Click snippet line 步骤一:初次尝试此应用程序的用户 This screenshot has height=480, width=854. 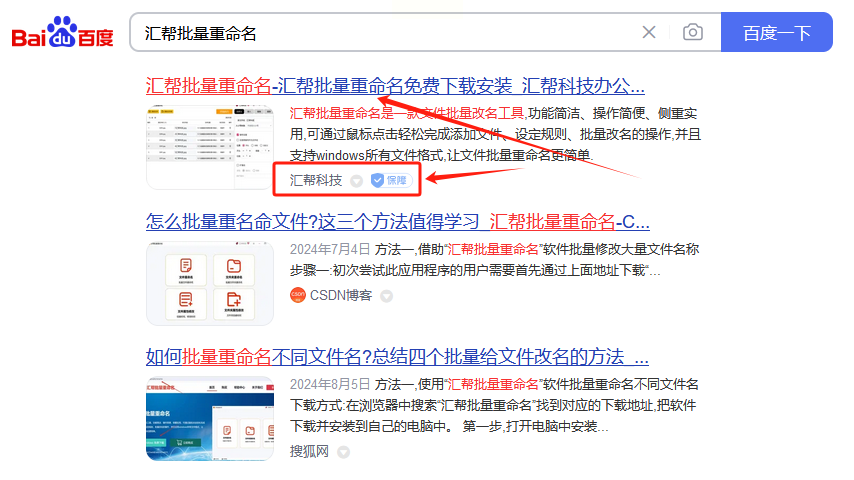475,270
